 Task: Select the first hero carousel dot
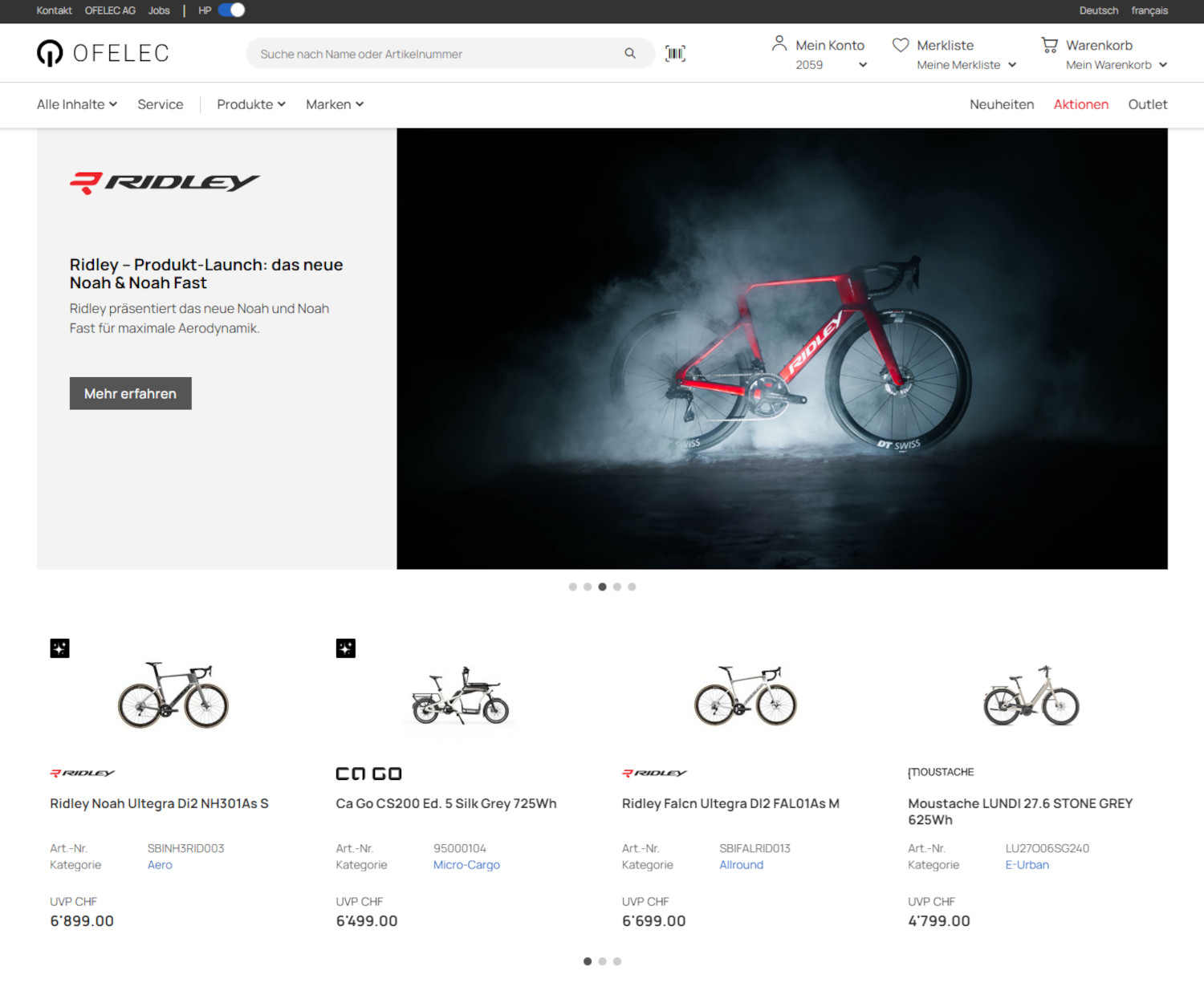click(x=572, y=587)
